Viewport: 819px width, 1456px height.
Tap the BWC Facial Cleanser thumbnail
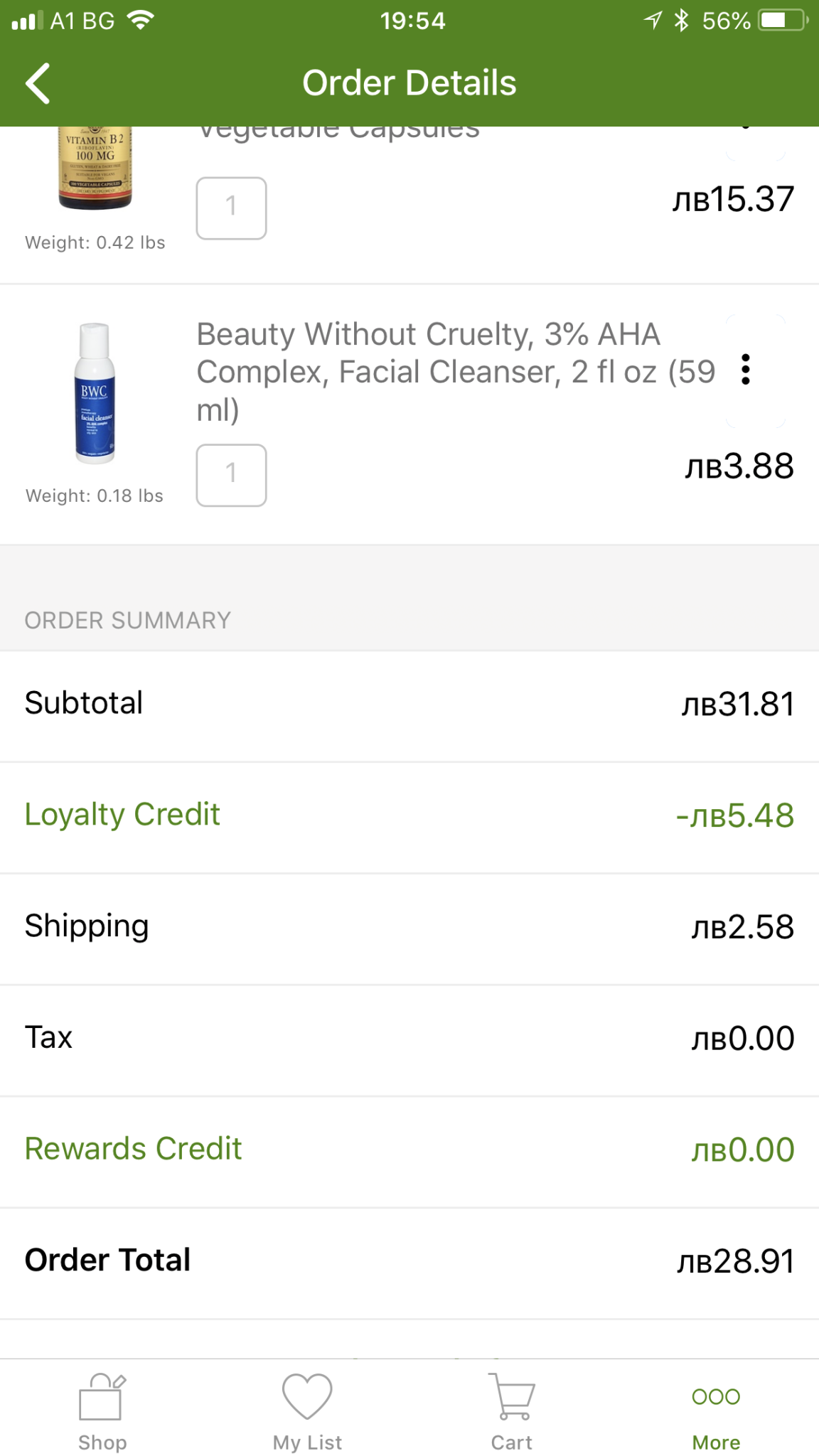pos(95,393)
